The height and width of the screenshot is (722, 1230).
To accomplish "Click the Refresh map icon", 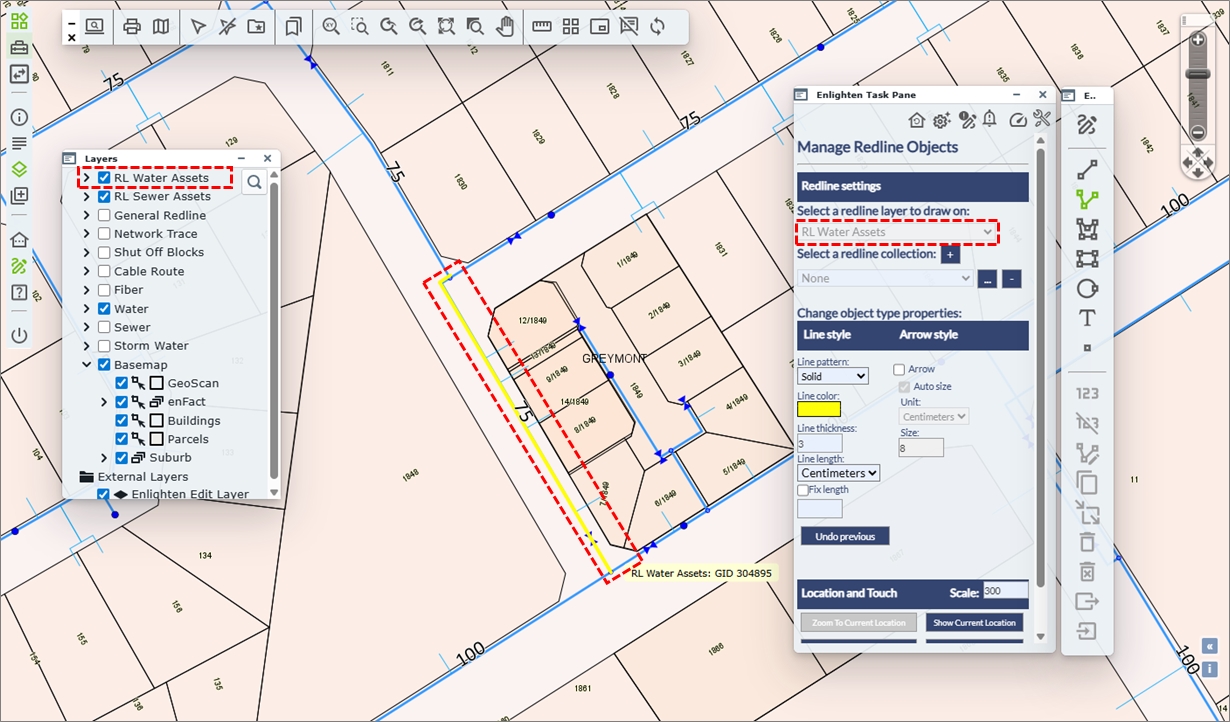I will point(657,27).
